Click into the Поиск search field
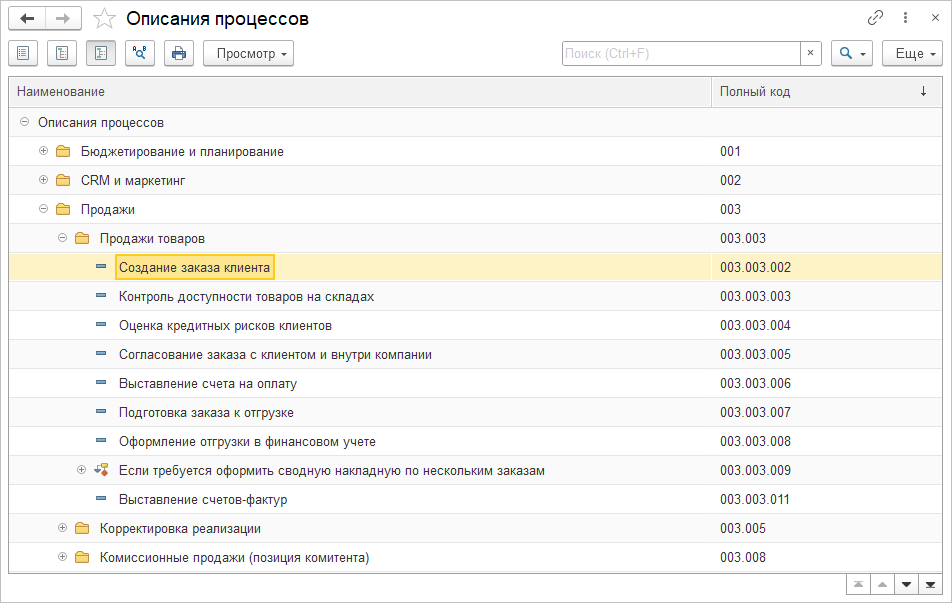The height and width of the screenshot is (603, 952). tap(680, 53)
